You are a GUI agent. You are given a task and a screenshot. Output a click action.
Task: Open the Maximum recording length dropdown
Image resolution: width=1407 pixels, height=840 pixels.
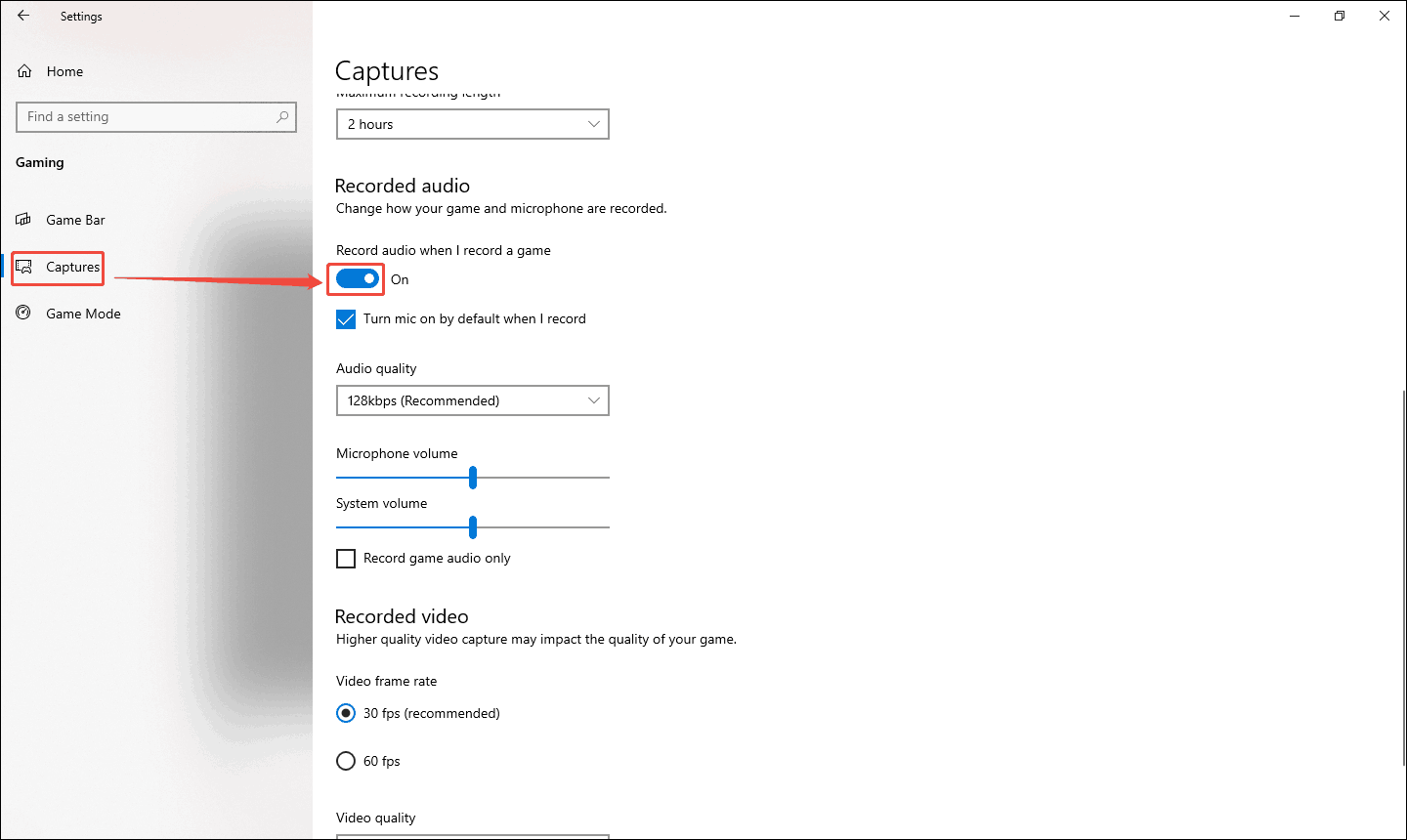[x=472, y=124]
